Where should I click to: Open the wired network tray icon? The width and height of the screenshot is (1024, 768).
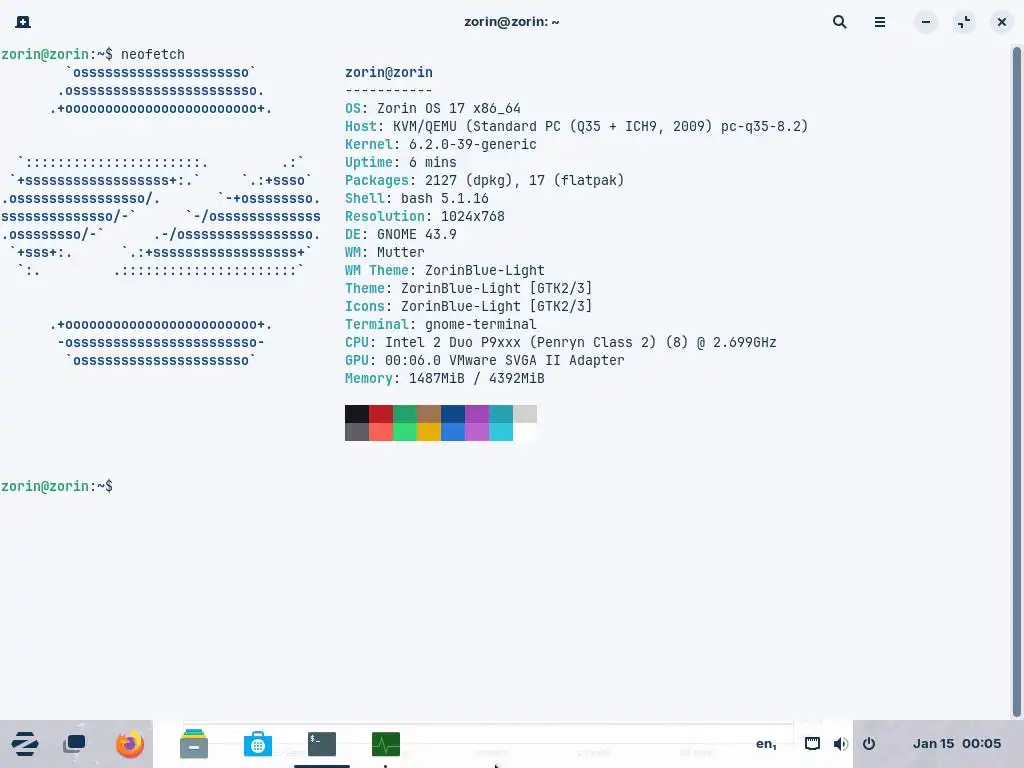tap(812, 744)
